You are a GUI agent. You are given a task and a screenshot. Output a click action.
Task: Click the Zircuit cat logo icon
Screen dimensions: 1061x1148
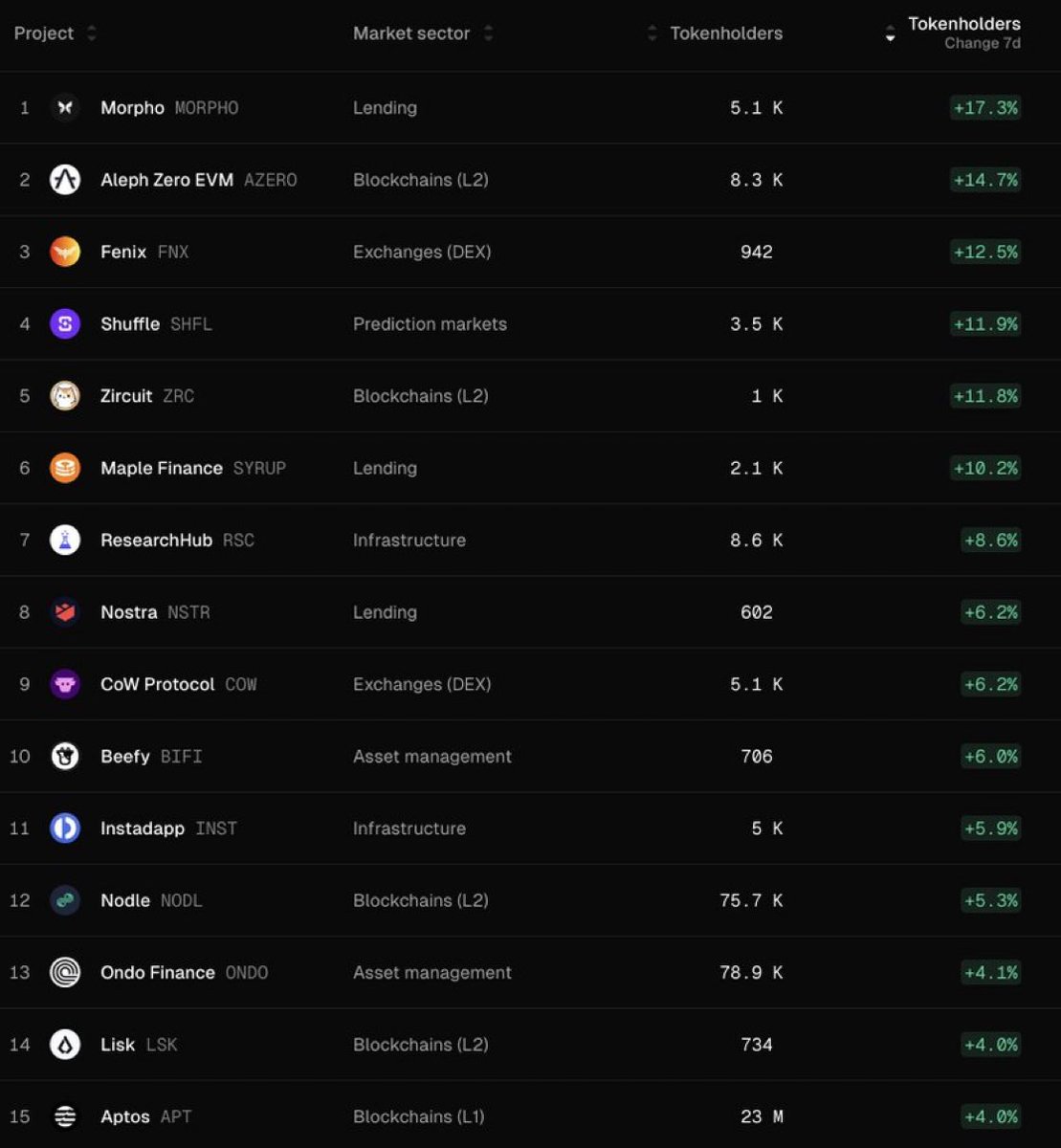(65, 396)
